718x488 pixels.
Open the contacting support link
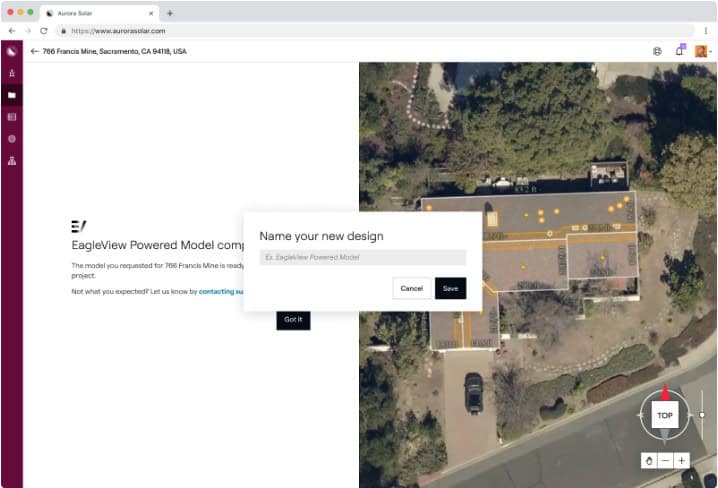point(221,292)
